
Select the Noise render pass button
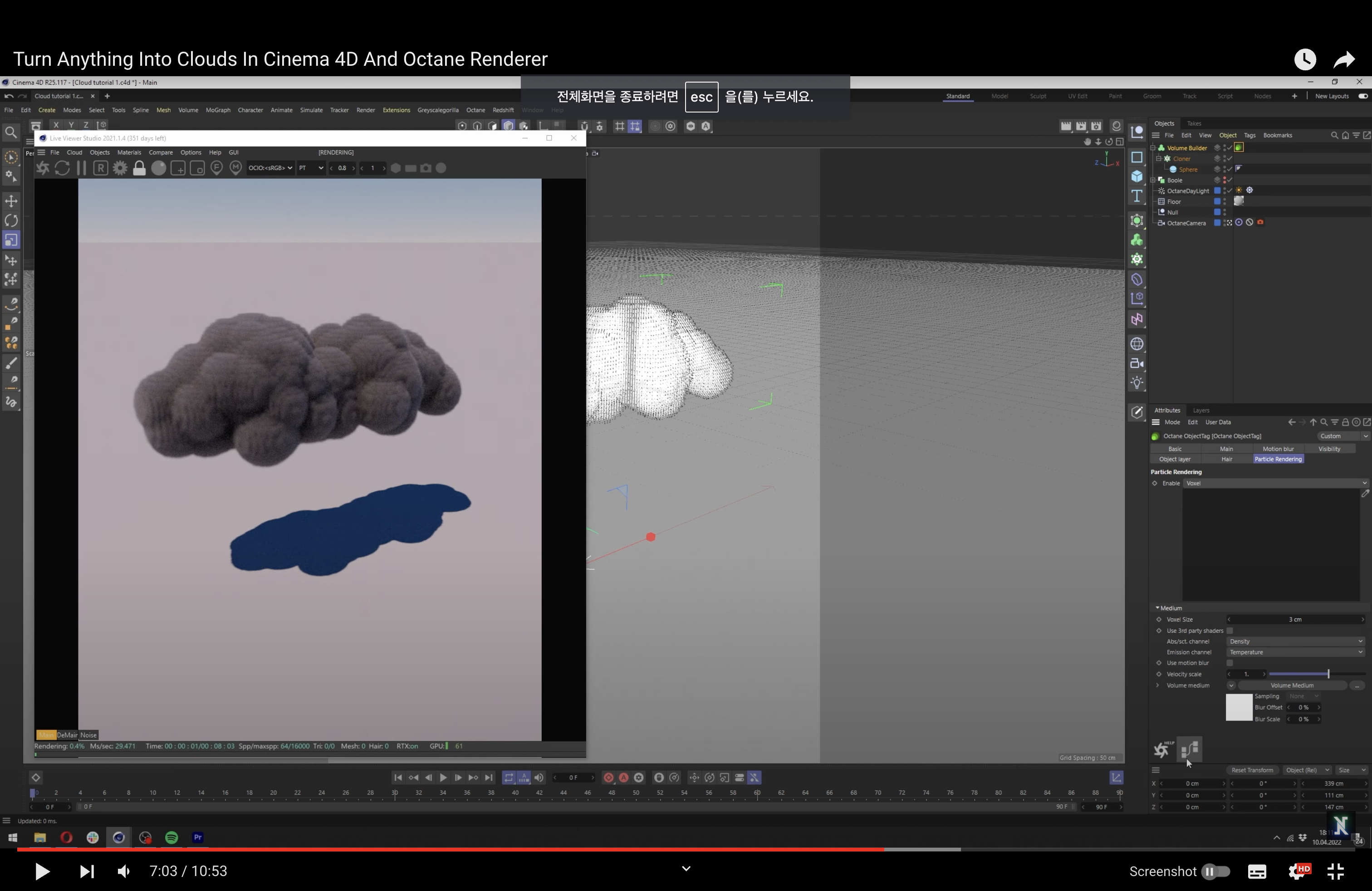[88, 735]
